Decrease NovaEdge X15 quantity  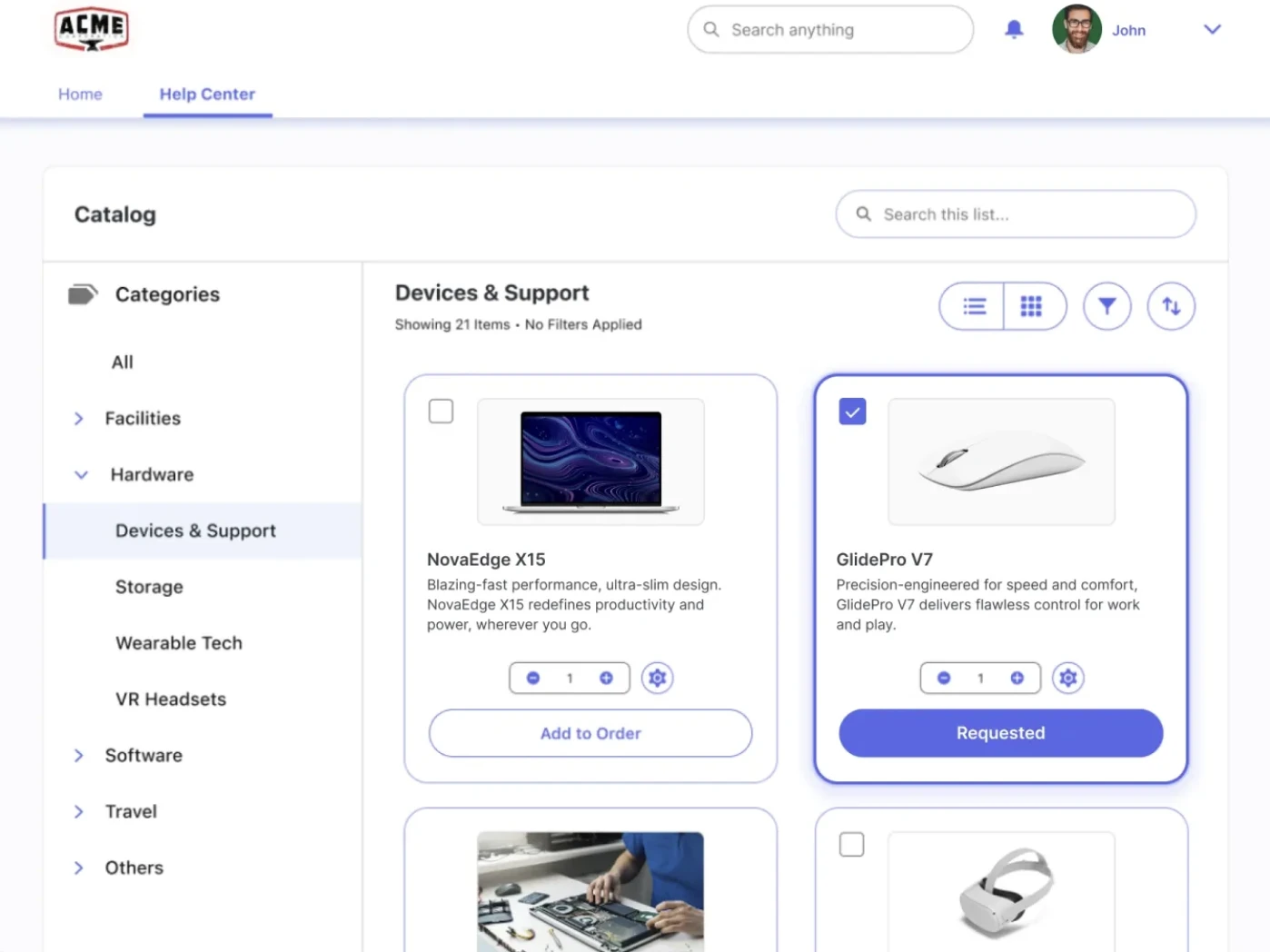533,678
